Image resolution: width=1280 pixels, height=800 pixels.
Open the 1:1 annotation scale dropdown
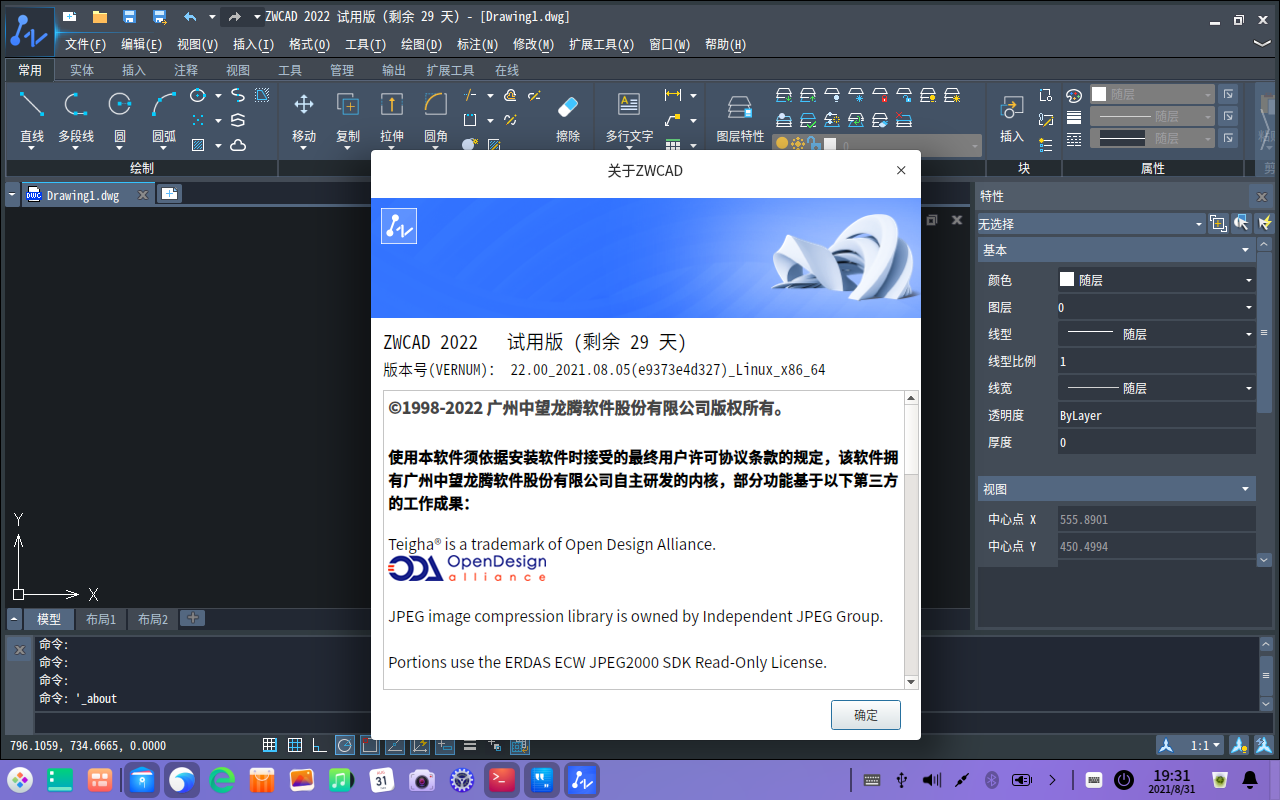tap(1205, 745)
